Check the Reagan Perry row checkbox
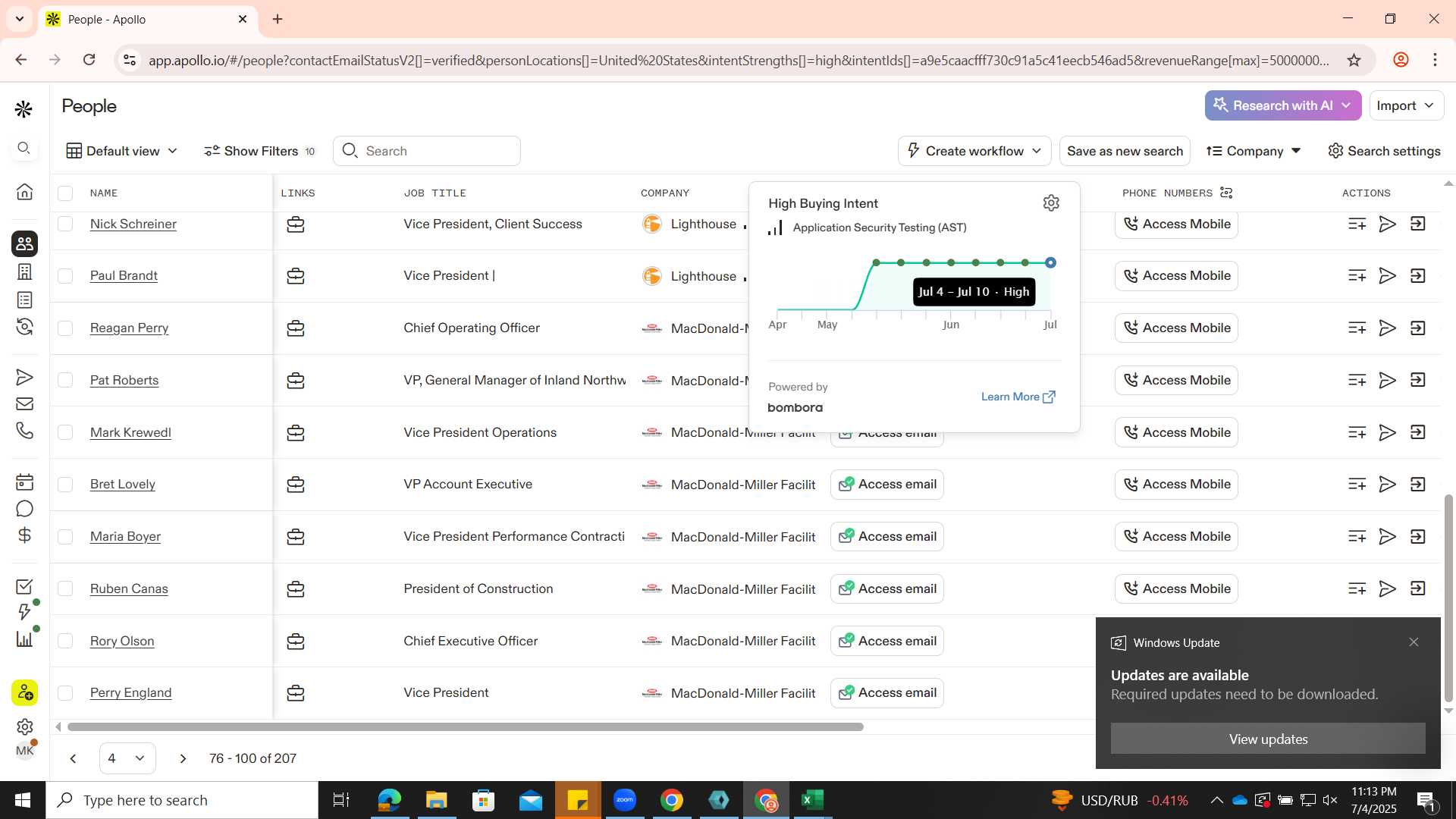The height and width of the screenshot is (819, 1456). [x=65, y=328]
